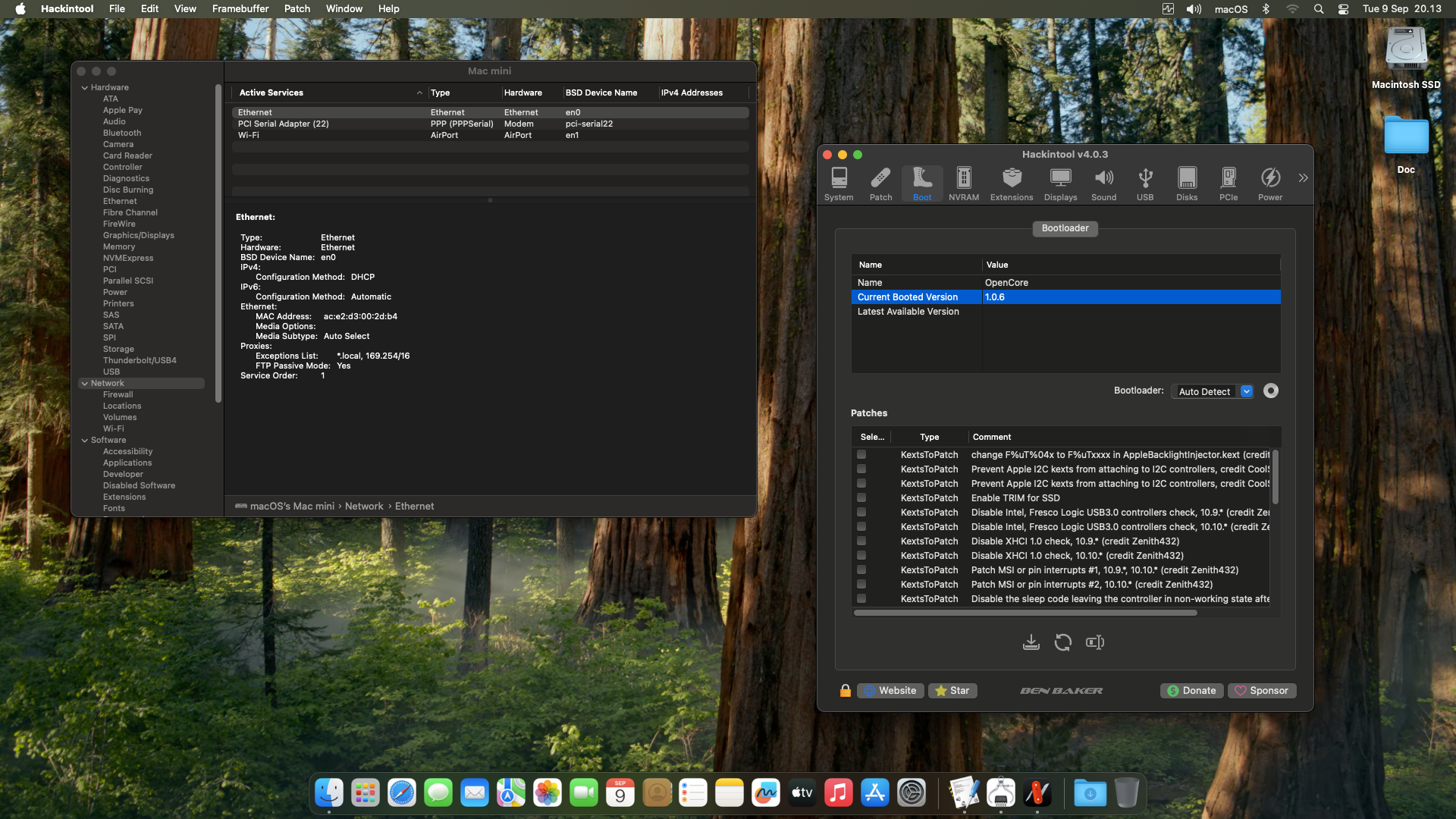
Task: Click the Donate button
Action: pyautogui.click(x=1191, y=690)
